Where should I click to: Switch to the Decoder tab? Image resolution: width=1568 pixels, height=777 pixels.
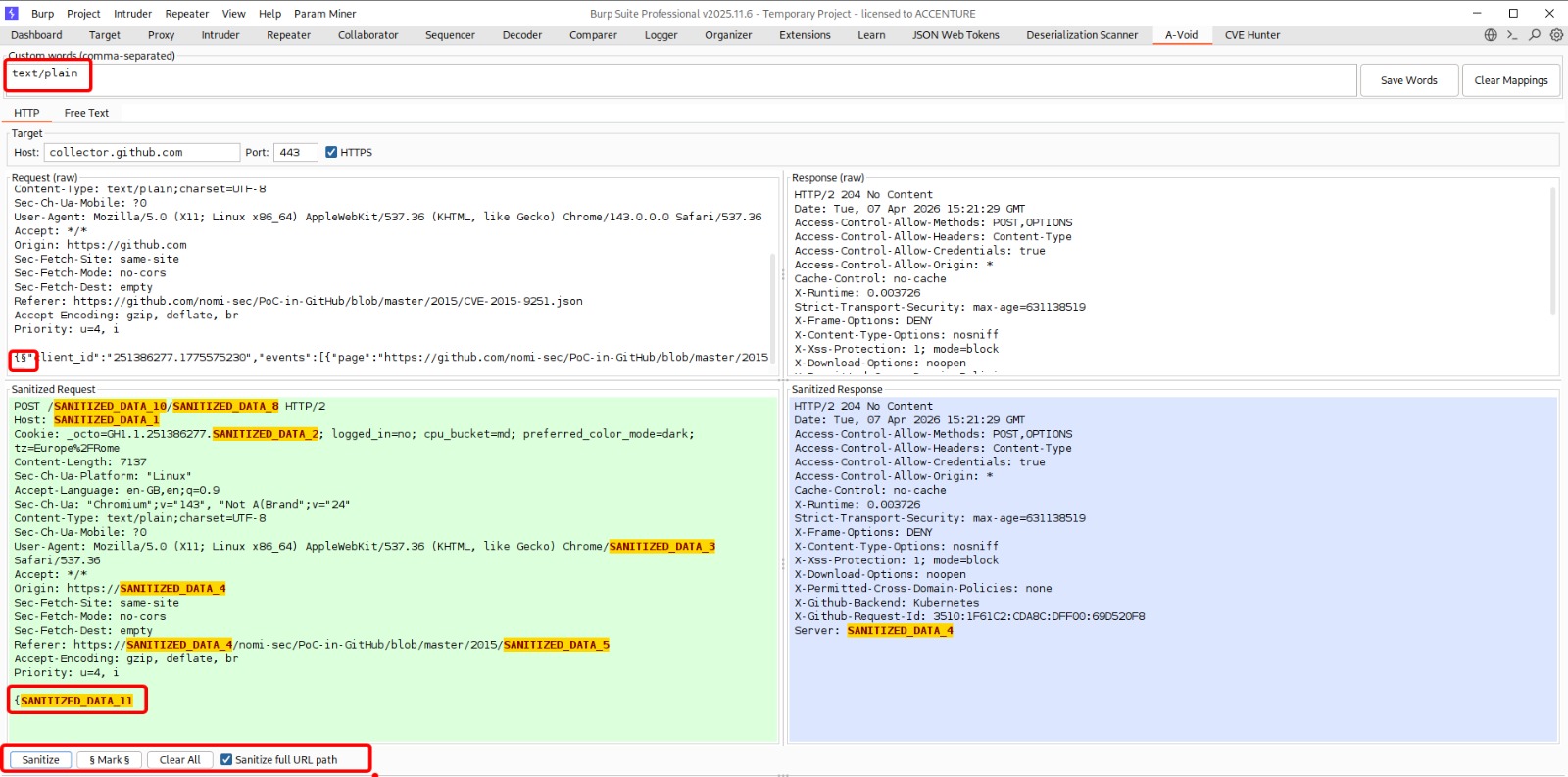(x=521, y=35)
